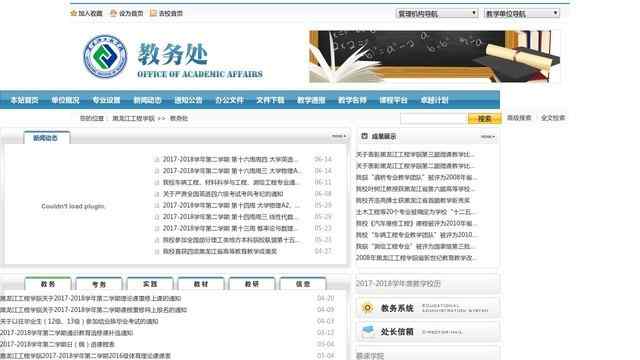This screenshot has width=640, height=360.
Task: Switch to the 教材 tab
Action: click(201, 284)
